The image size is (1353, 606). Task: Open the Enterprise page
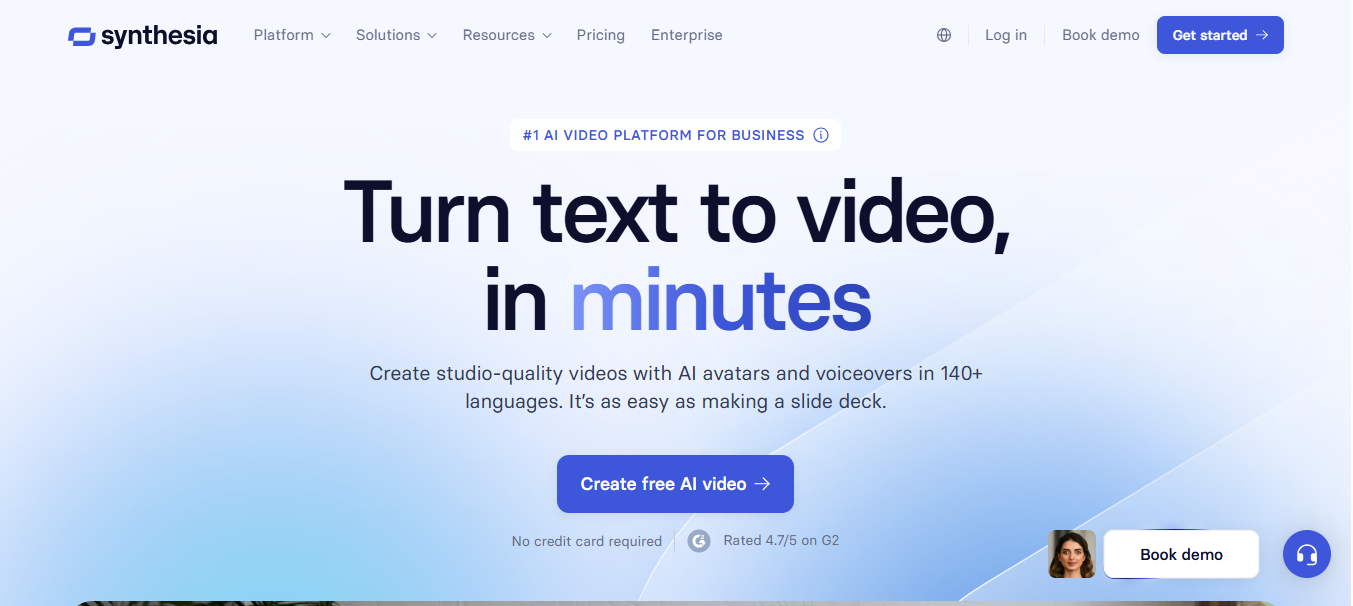pos(687,35)
